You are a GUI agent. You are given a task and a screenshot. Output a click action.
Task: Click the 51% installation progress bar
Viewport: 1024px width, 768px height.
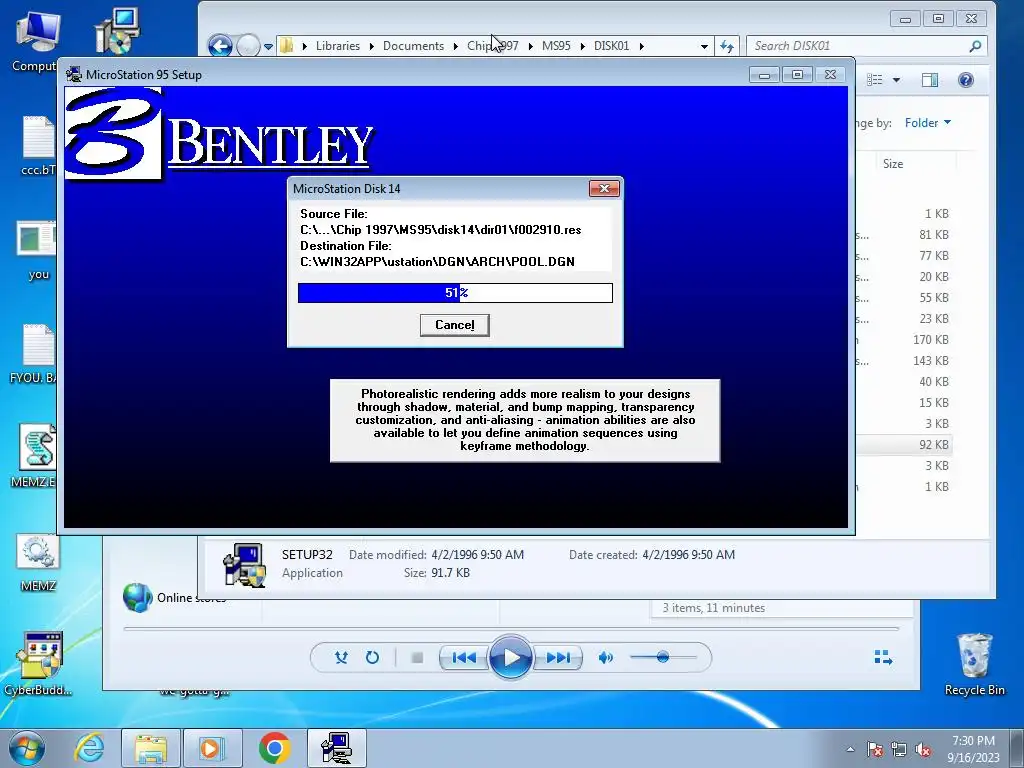(x=455, y=293)
